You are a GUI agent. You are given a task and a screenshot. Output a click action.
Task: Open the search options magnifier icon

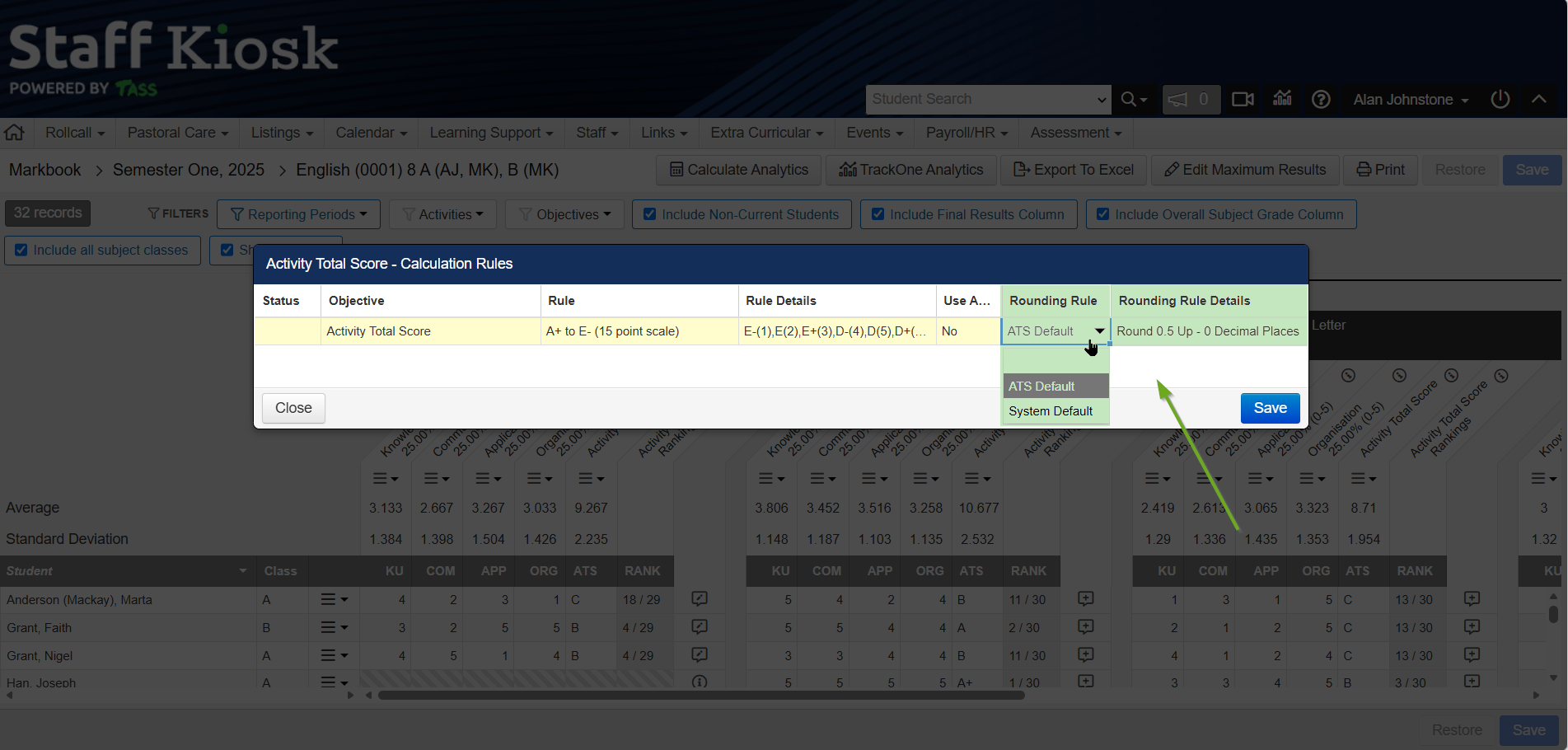(1134, 99)
